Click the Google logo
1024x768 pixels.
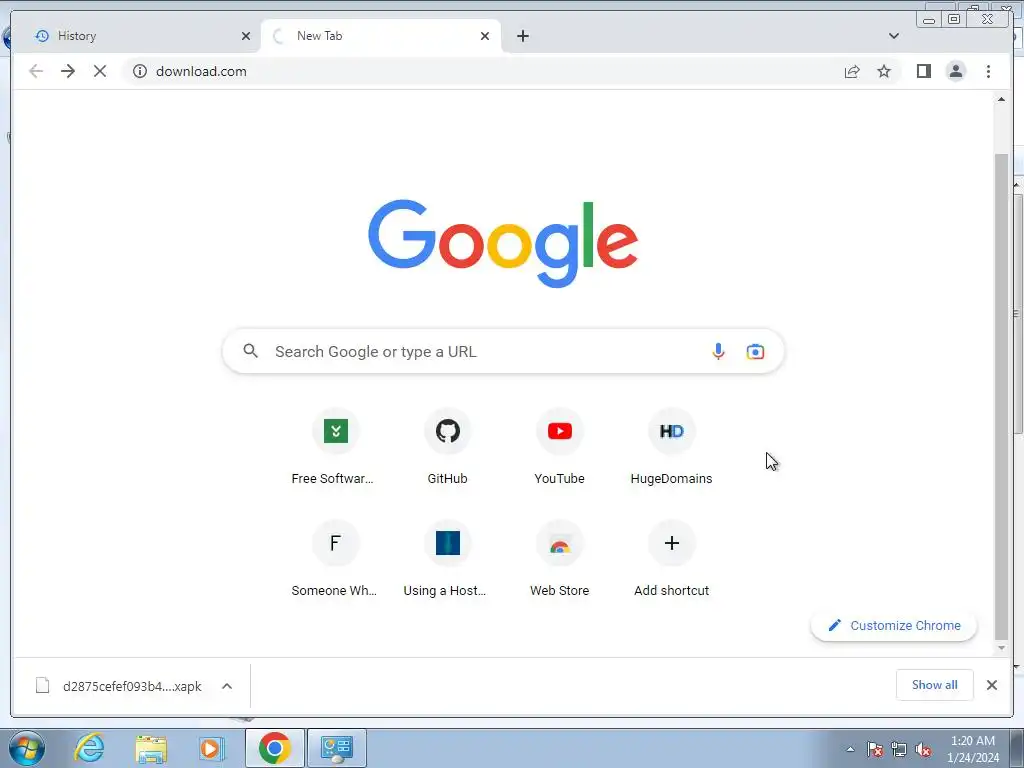[x=503, y=243]
